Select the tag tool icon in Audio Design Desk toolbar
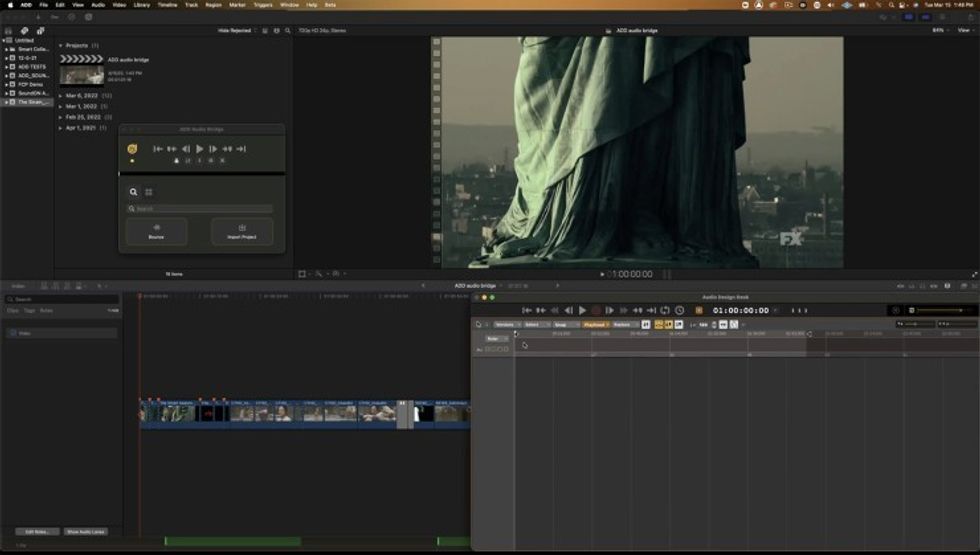 point(479,324)
